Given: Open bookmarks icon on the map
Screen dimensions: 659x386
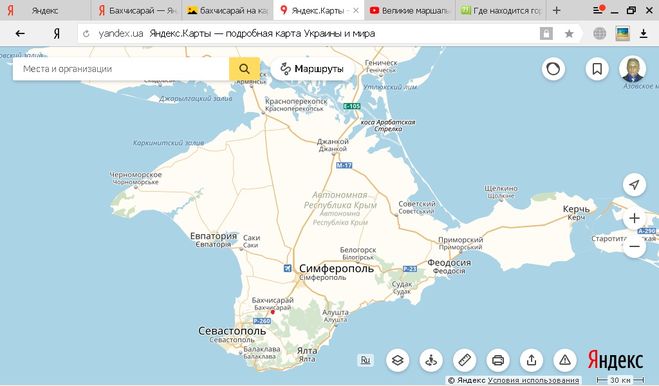Looking at the screenshot, I should [597, 69].
